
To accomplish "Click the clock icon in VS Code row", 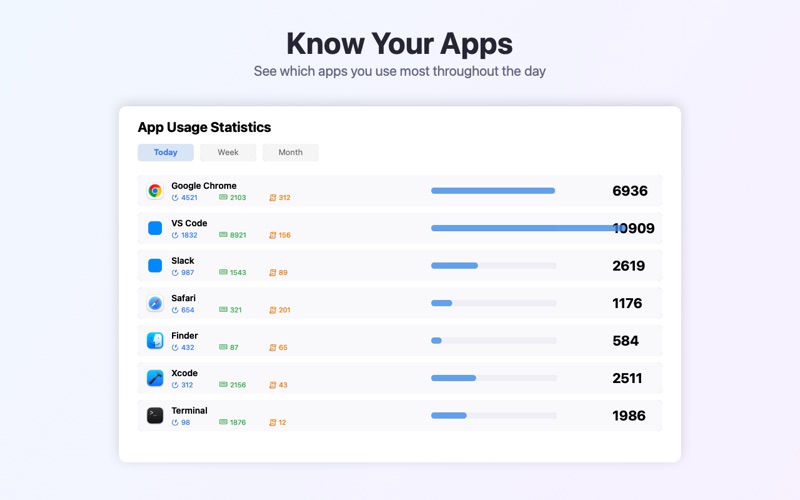I will (x=175, y=235).
